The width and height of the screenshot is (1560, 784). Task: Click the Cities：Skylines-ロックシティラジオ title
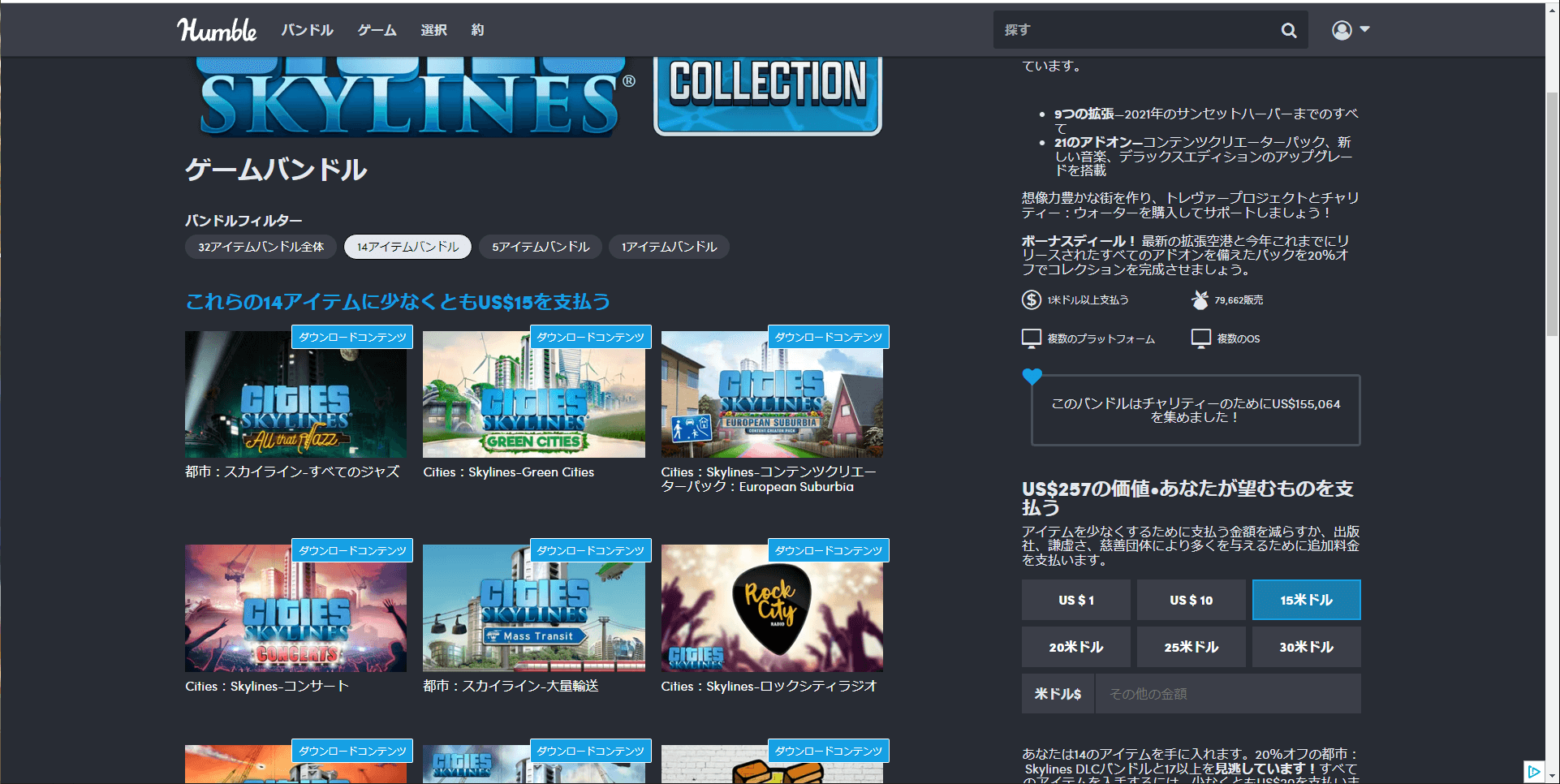click(769, 687)
